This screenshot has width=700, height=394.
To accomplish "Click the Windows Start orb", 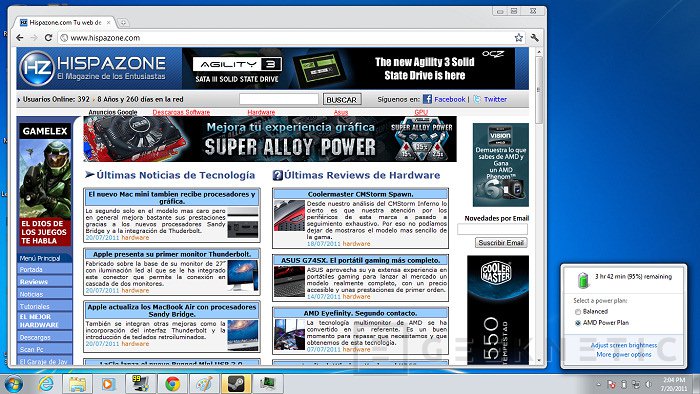I will click(x=13, y=383).
